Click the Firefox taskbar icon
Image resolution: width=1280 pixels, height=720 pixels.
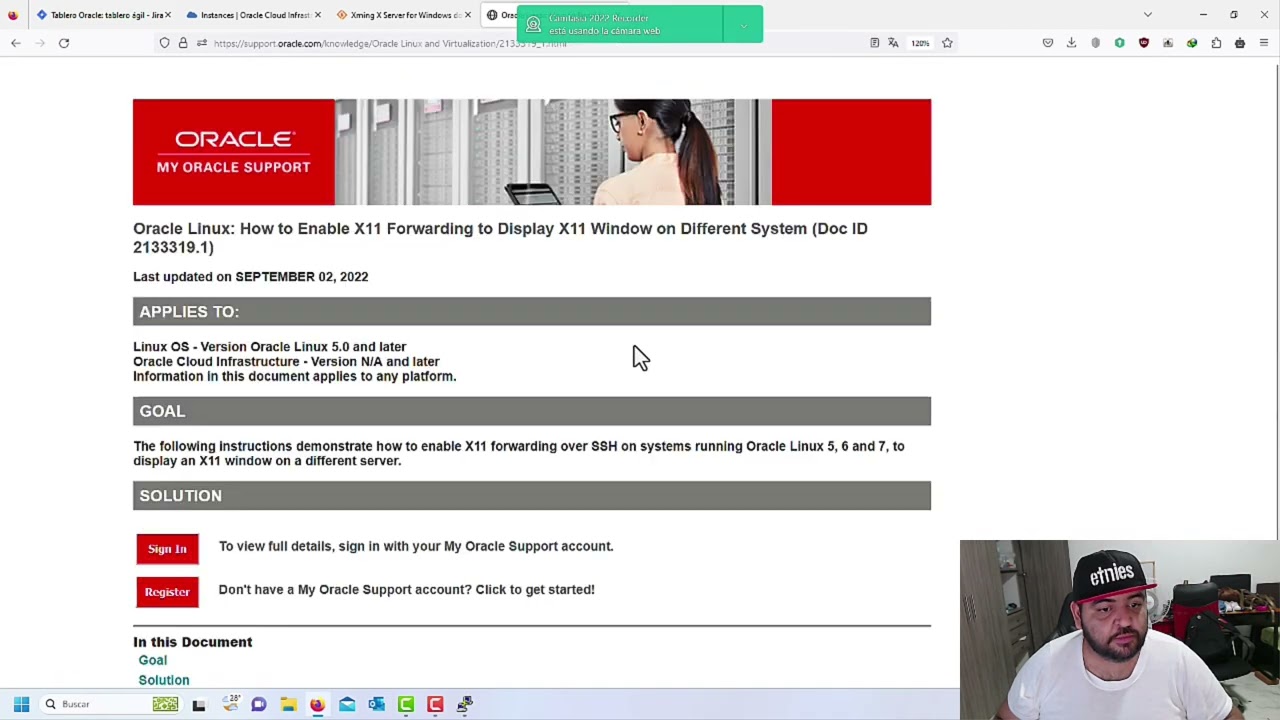pos(317,704)
